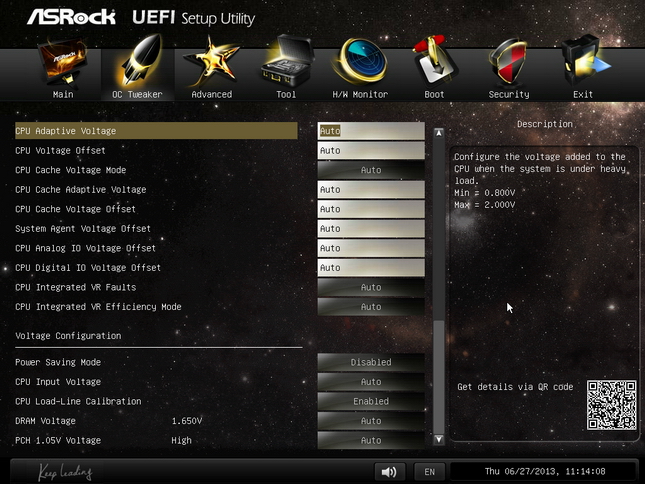
Task: Open CPU Integrated VR Efficiency Mode dropdown
Action: tap(371, 307)
